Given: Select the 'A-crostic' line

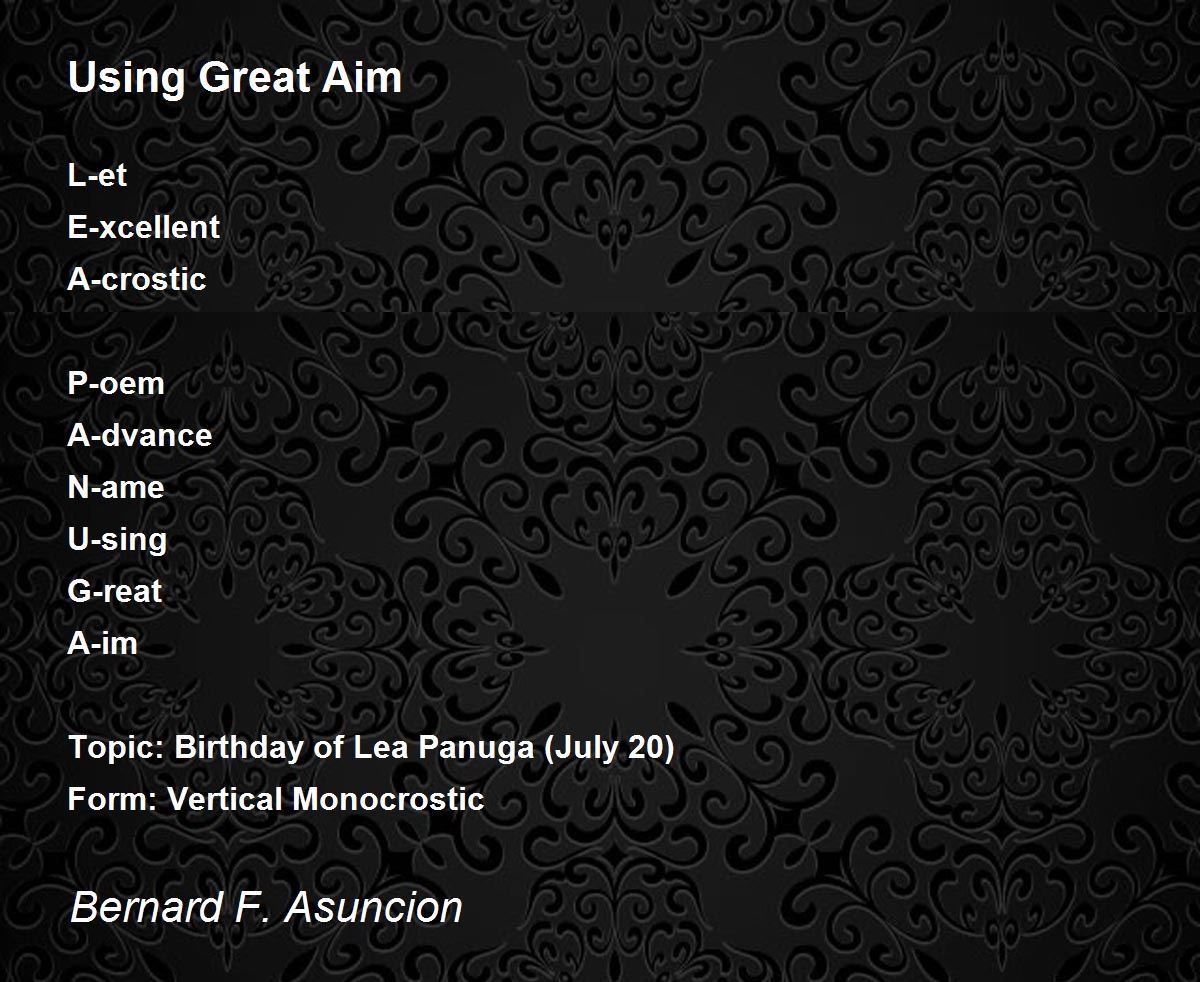Looking at the screenshot, I should 136,279.
